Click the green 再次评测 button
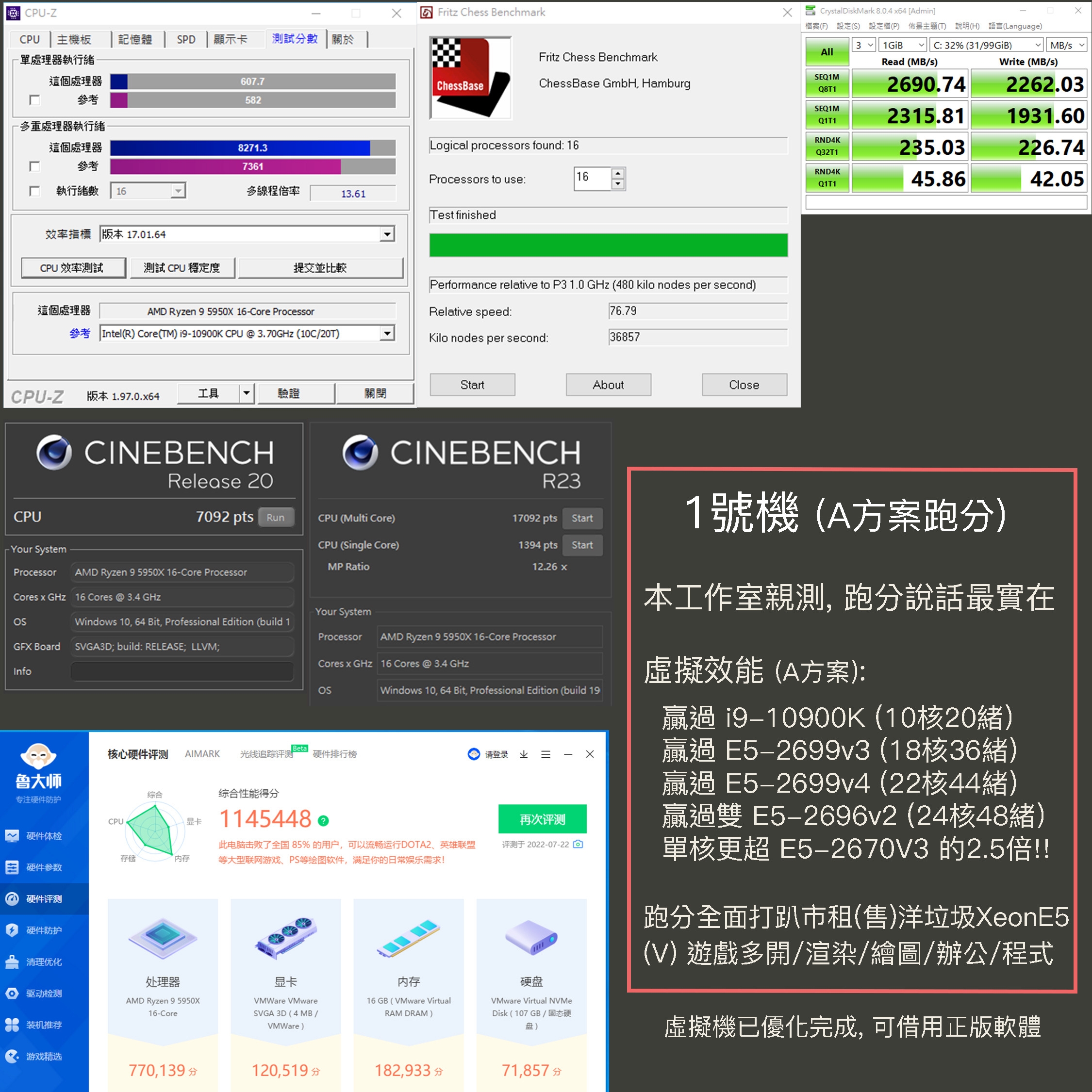Viewport: 1092px width, 1092px height. click(542, 819)
